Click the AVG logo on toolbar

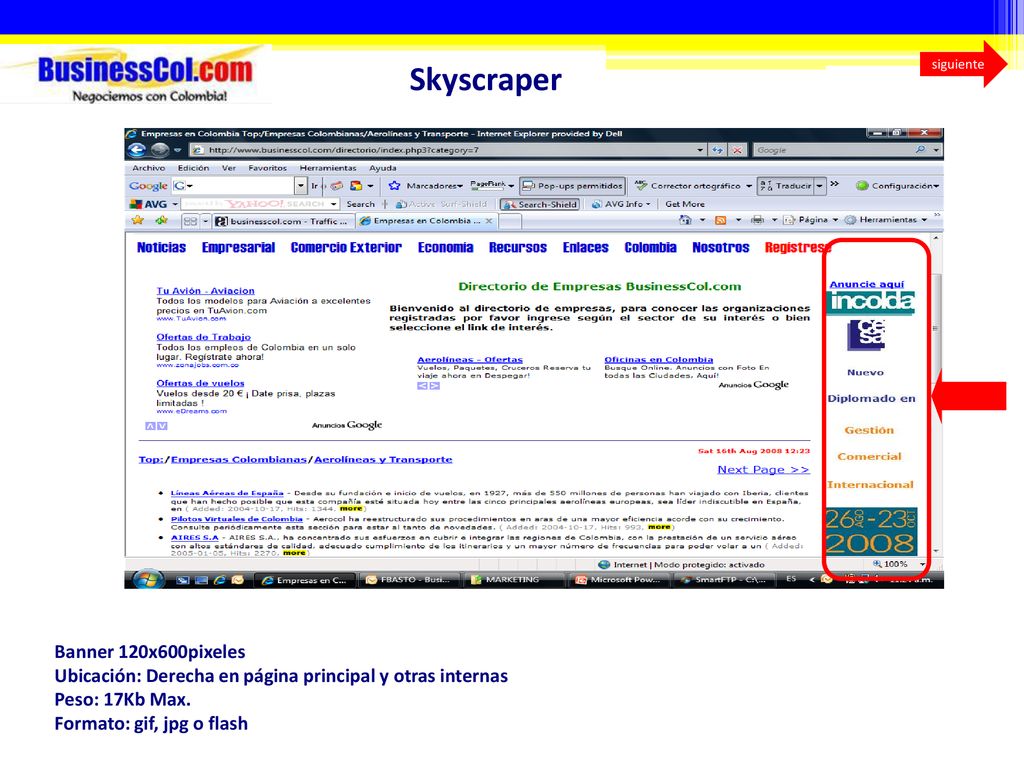(148, 204)
